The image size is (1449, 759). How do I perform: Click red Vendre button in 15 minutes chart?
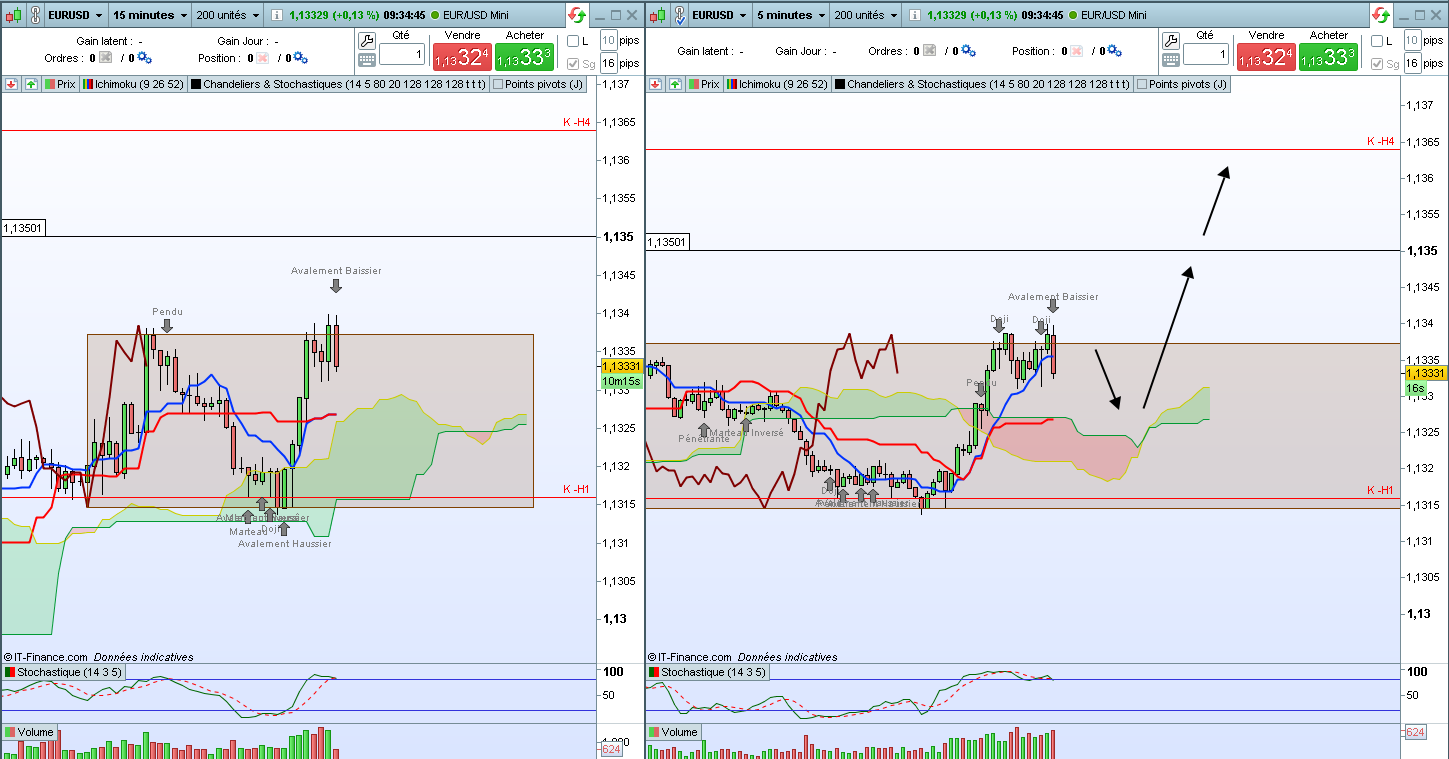[462, 57]
